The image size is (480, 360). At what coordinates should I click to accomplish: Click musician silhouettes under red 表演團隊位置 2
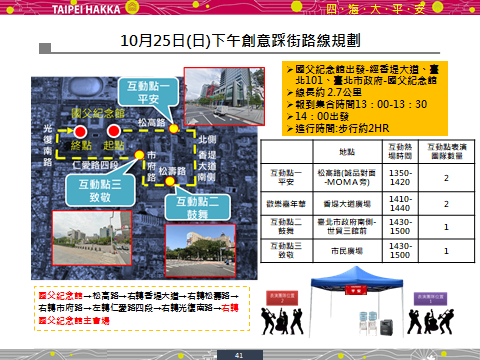tap(282, 321)
